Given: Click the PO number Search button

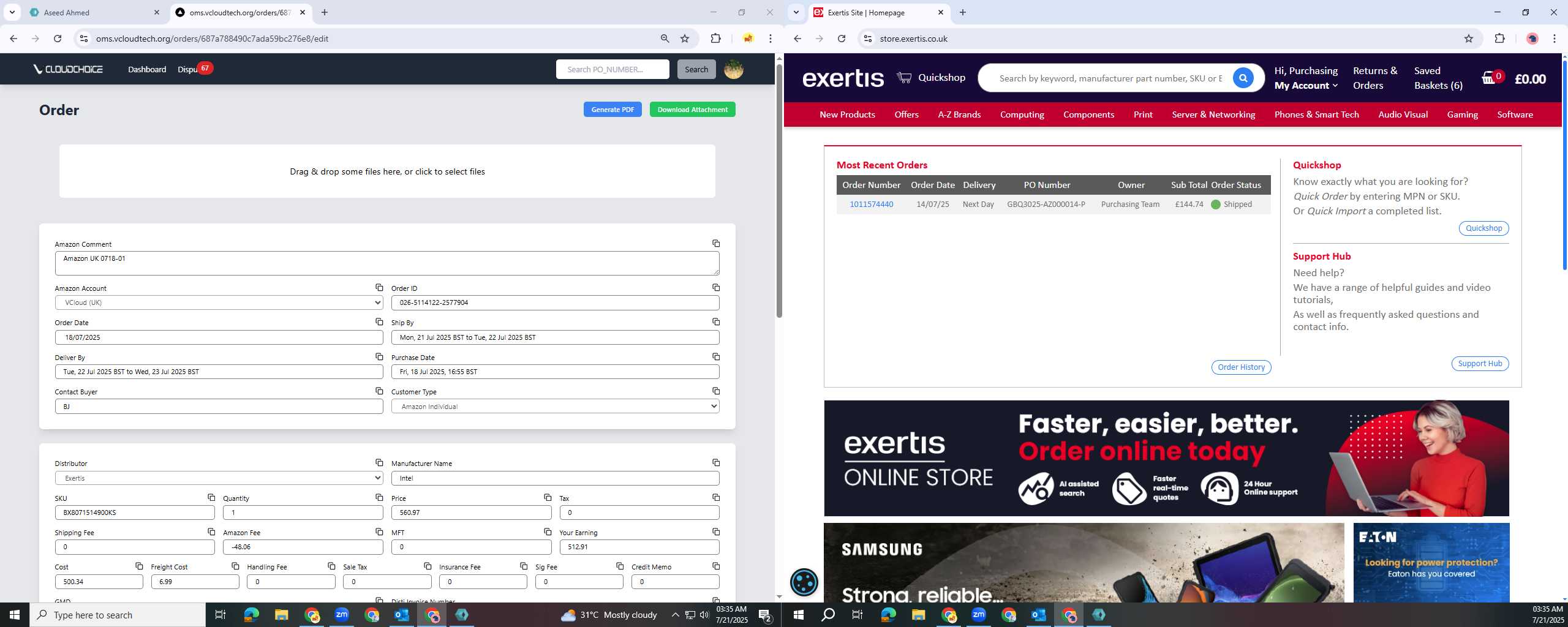Looking at the screenshot, I should coord(696,69).
